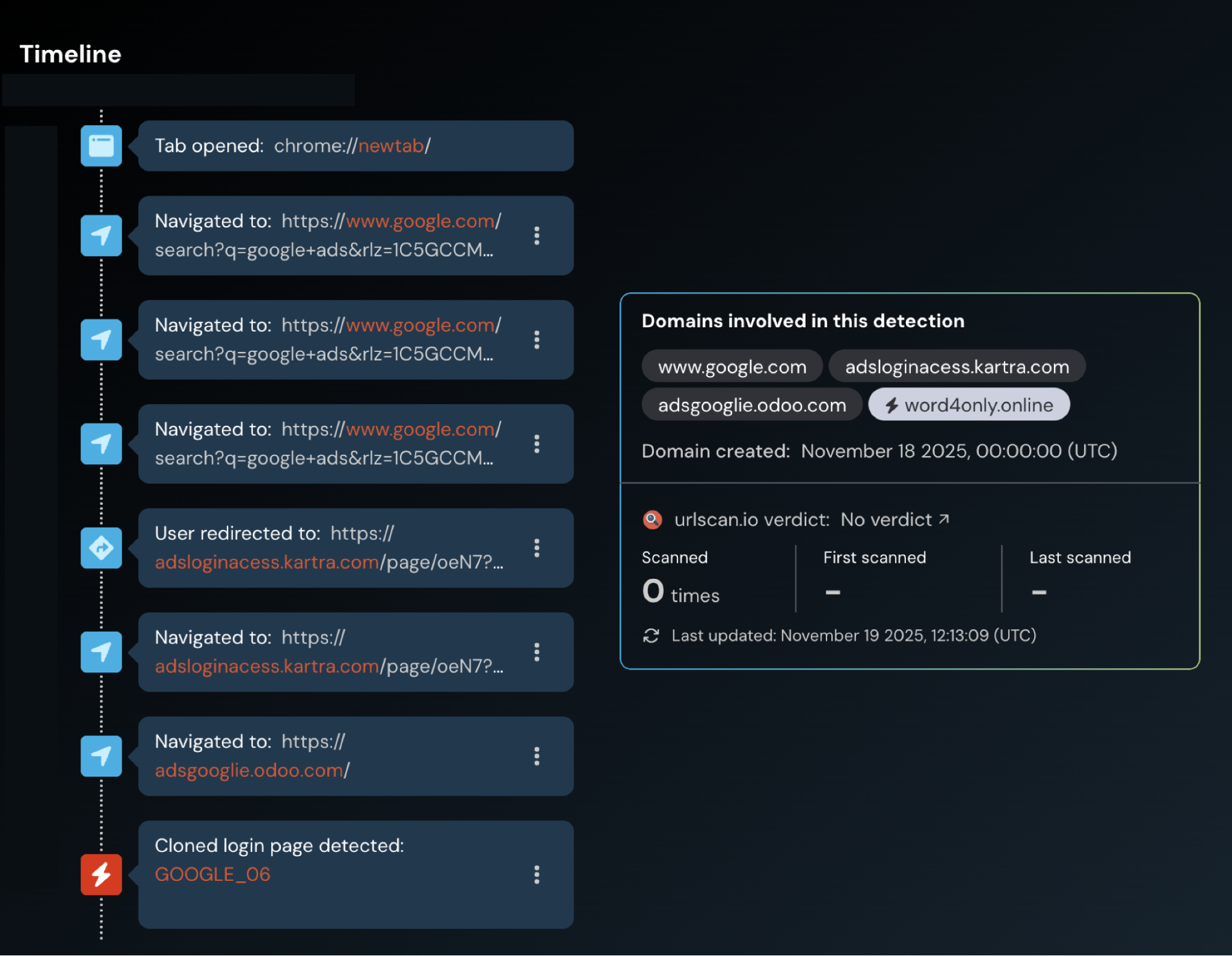Click the refresh icon next to Last updated timestamp
The height and width of the screenshot is (956, 1232).
(651, 635)
